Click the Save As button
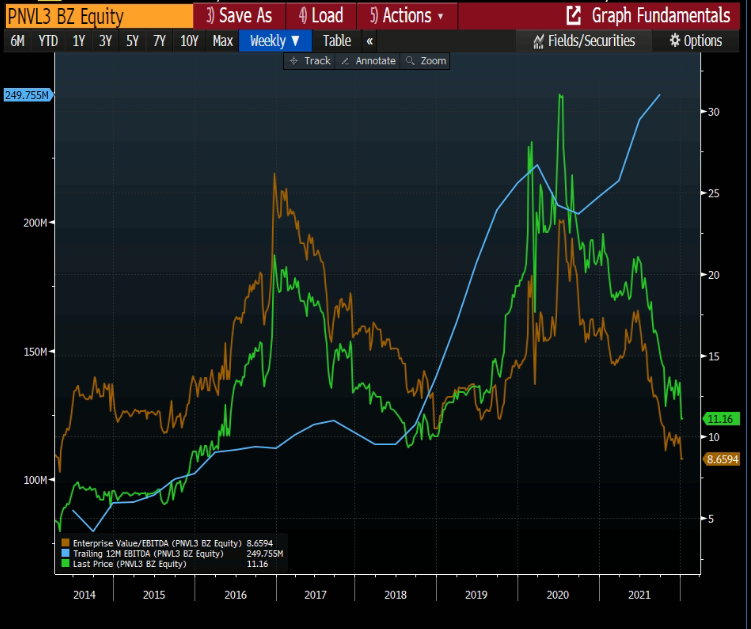 click(x=239, y=16)
